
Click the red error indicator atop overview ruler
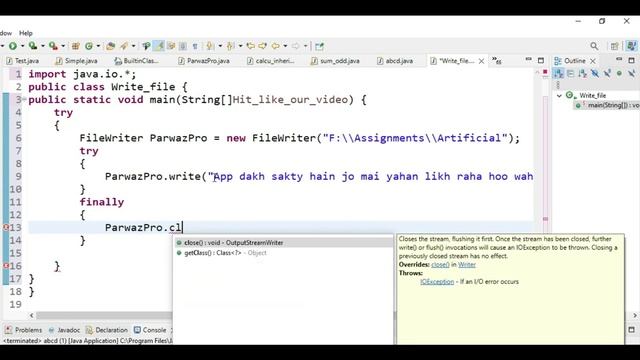[x=545, y=72]
